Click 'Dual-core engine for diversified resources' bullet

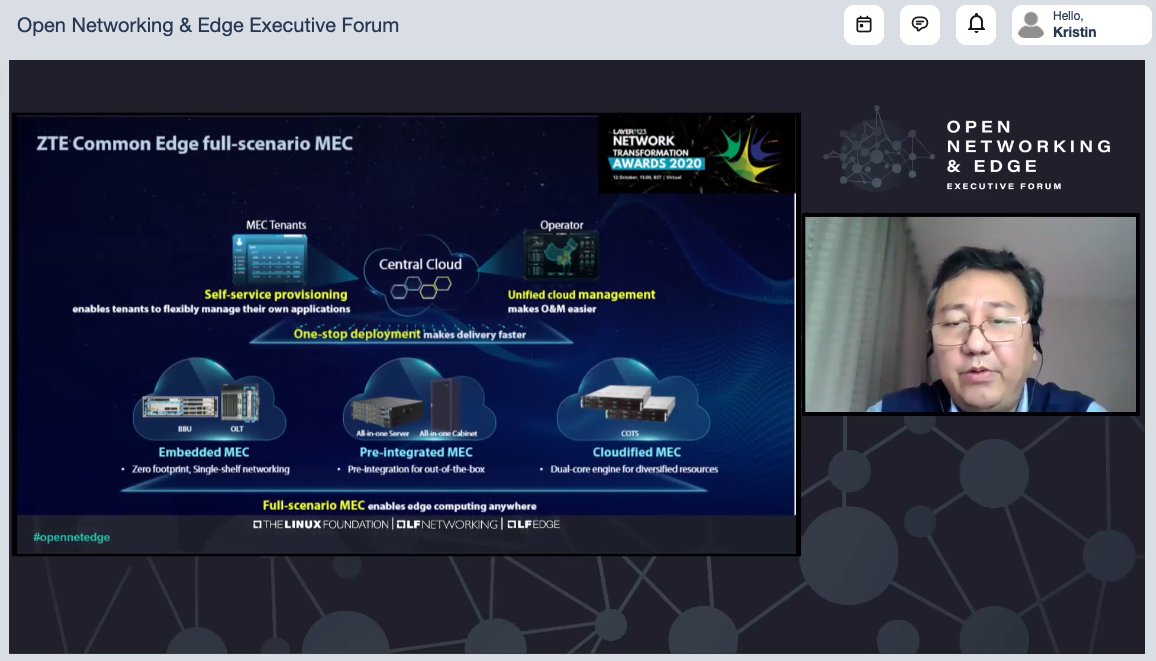(634, 469)
